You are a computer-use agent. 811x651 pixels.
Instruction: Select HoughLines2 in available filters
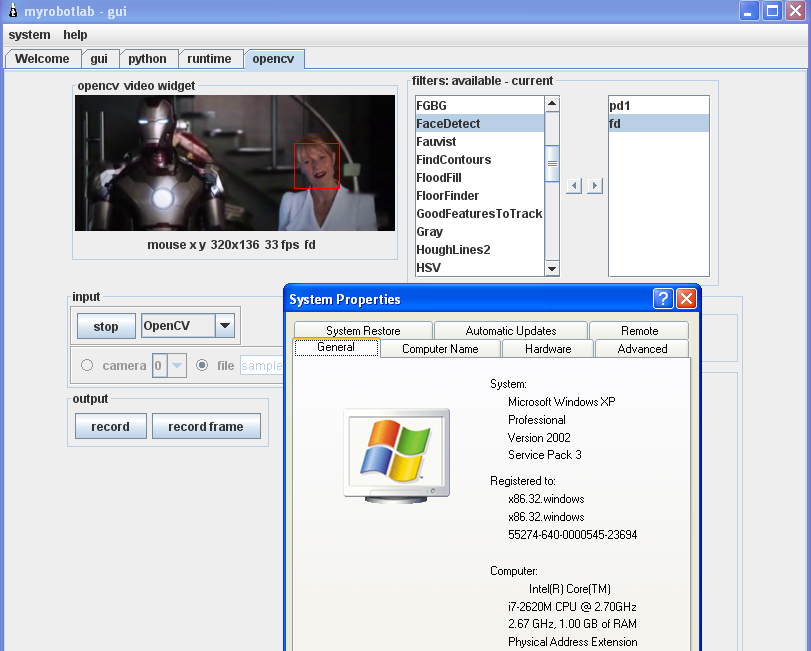[479, 250]
